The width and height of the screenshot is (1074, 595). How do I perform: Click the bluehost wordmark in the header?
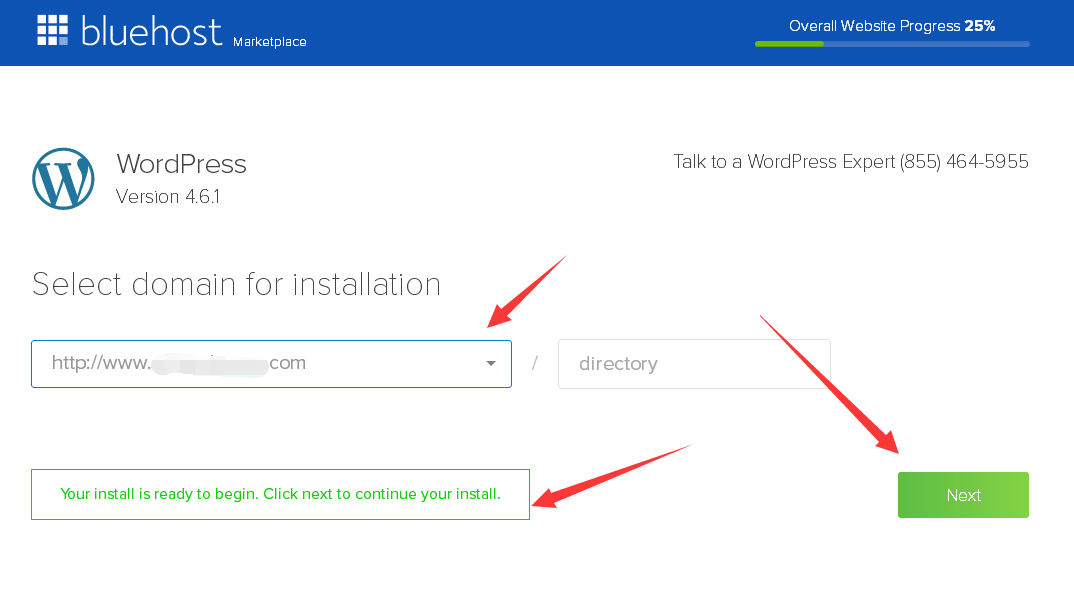[152, 31]
